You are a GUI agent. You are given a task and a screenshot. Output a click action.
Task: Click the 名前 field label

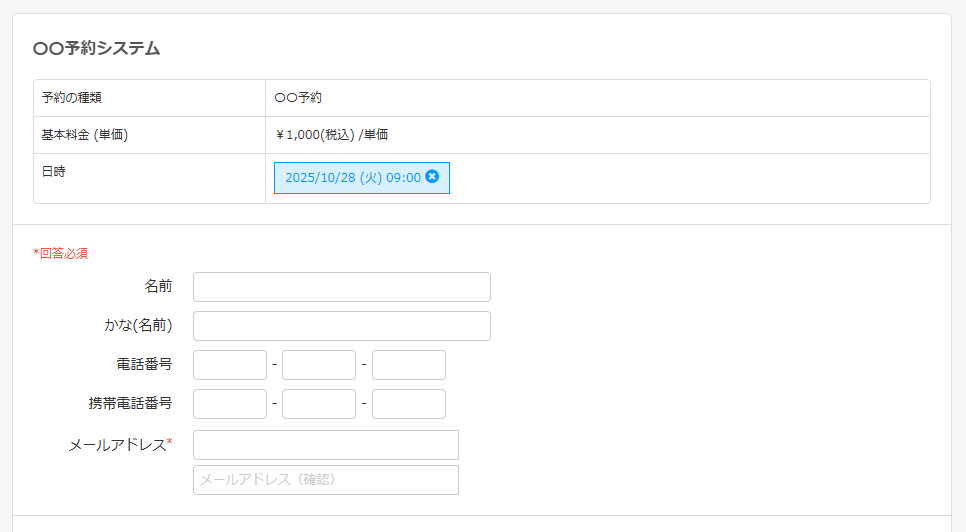(158, 287)
